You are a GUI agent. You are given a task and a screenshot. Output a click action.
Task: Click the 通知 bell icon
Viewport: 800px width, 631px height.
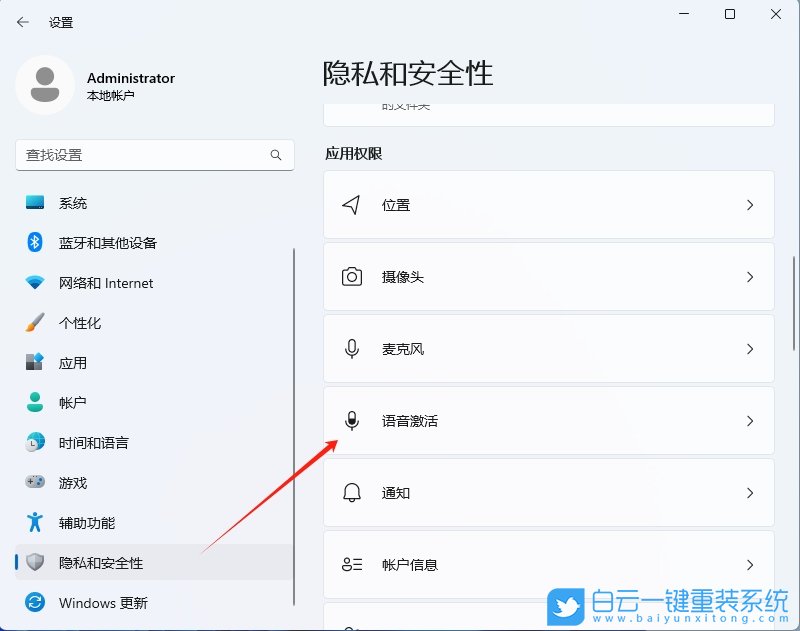(352, 493)
